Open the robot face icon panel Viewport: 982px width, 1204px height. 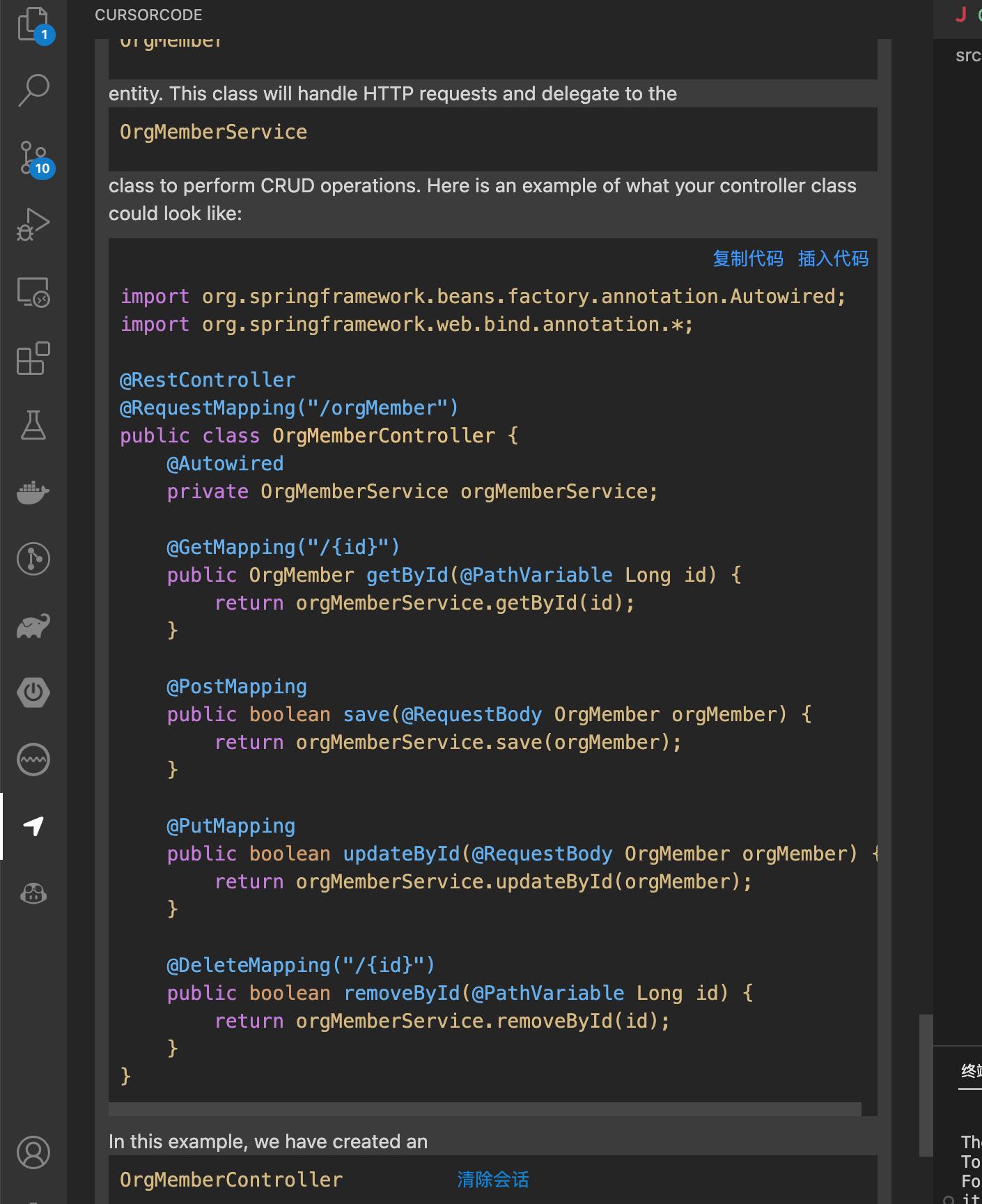33,893
